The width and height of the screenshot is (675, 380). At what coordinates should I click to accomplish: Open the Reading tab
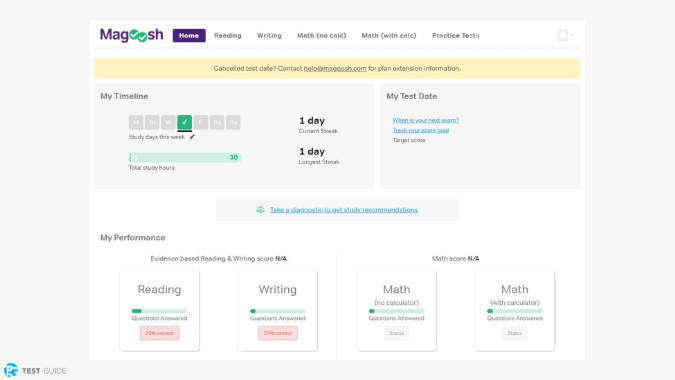click(228, 35)
